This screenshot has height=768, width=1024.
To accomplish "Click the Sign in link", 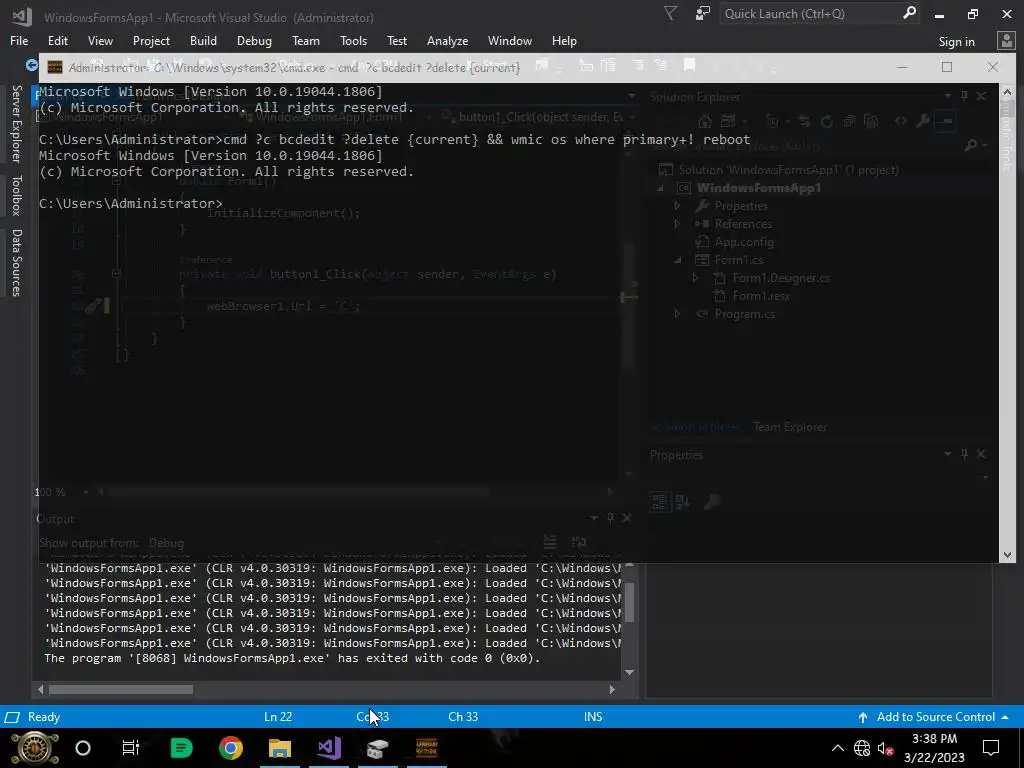I will (956, 41).
